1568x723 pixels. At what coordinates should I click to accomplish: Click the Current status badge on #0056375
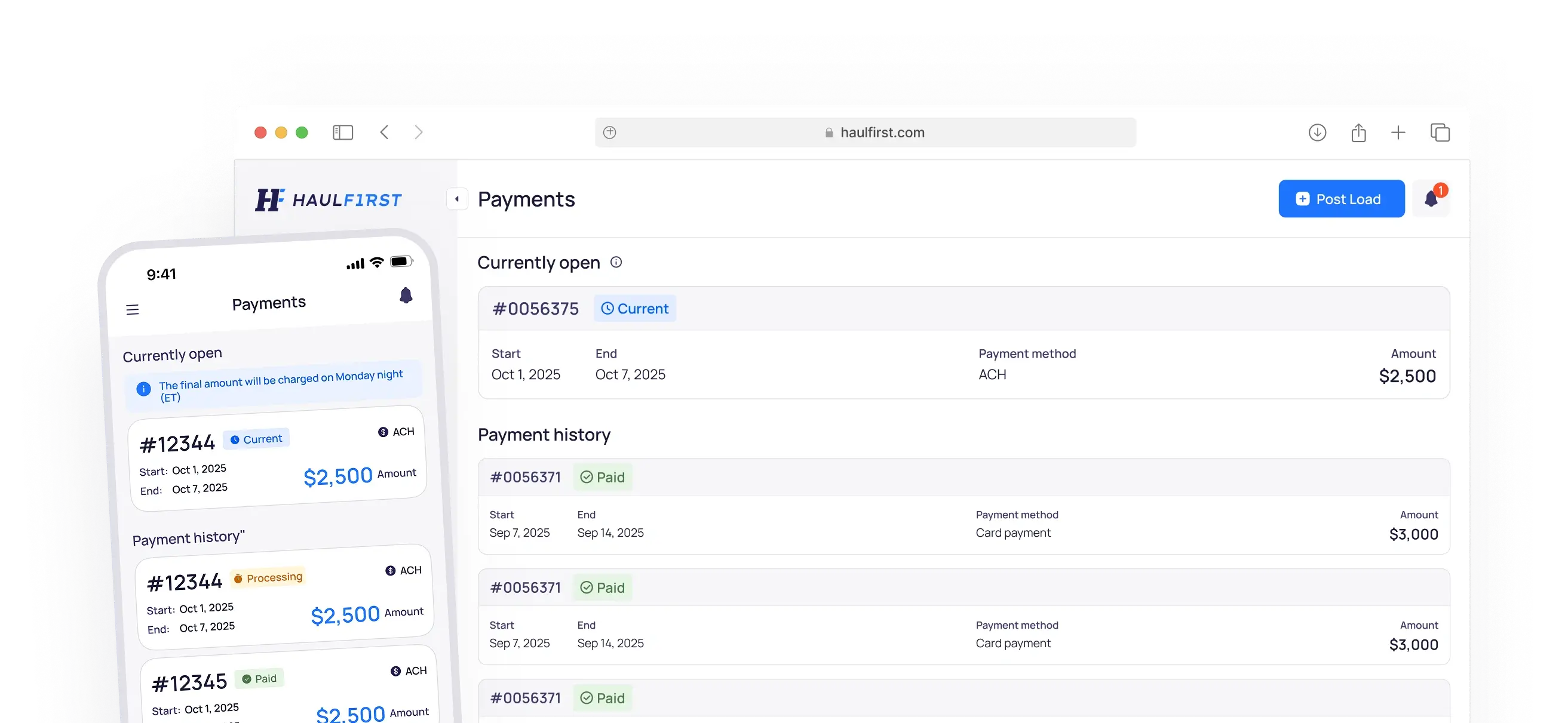point(635,309)
